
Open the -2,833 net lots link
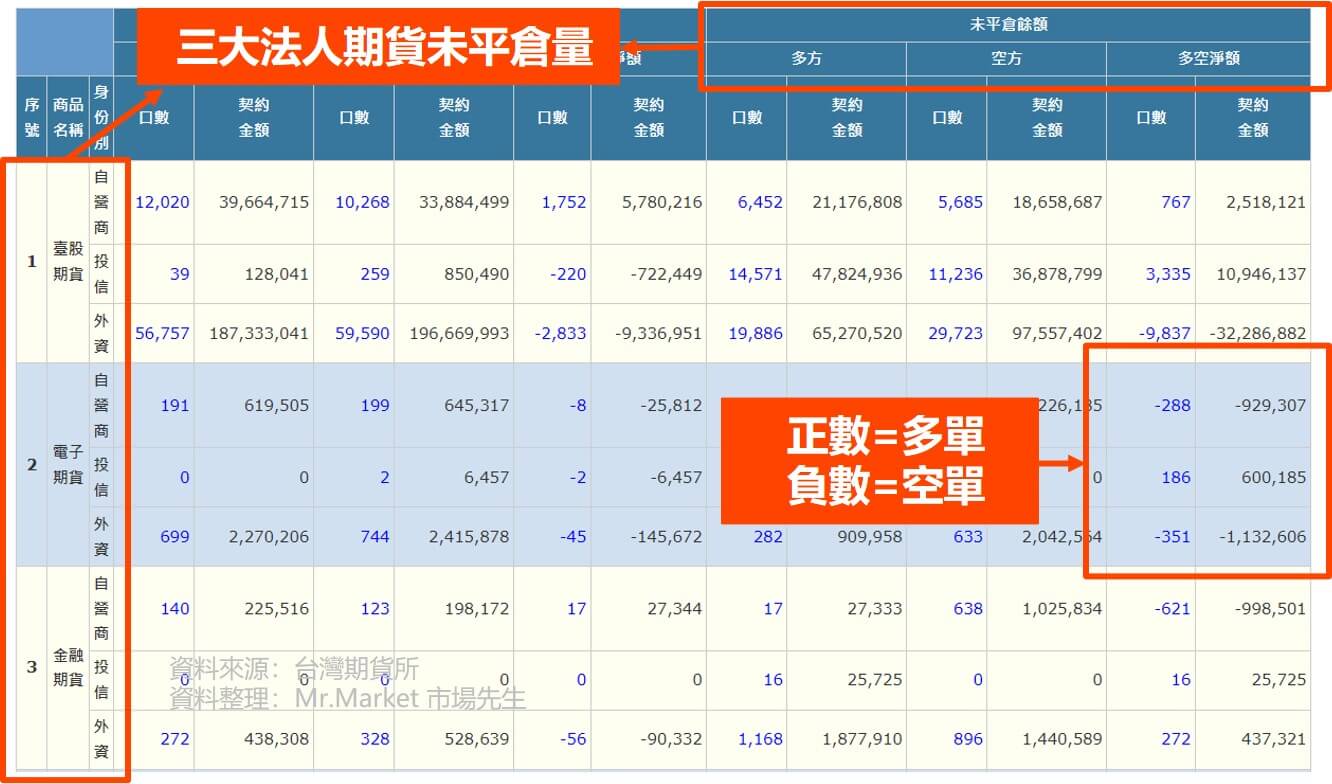(x=561, y=334)
